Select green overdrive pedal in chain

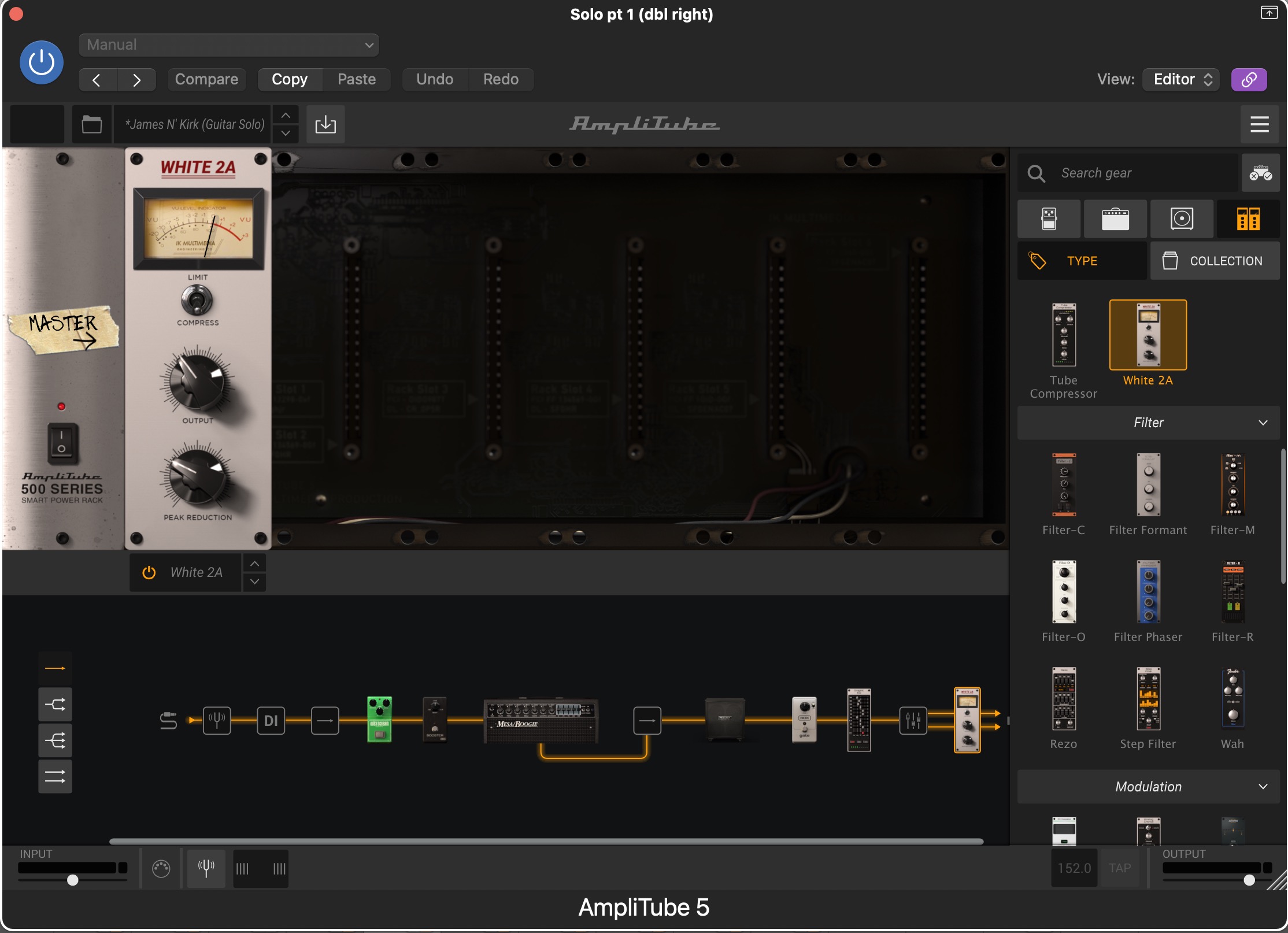click(x=379, y=719)
